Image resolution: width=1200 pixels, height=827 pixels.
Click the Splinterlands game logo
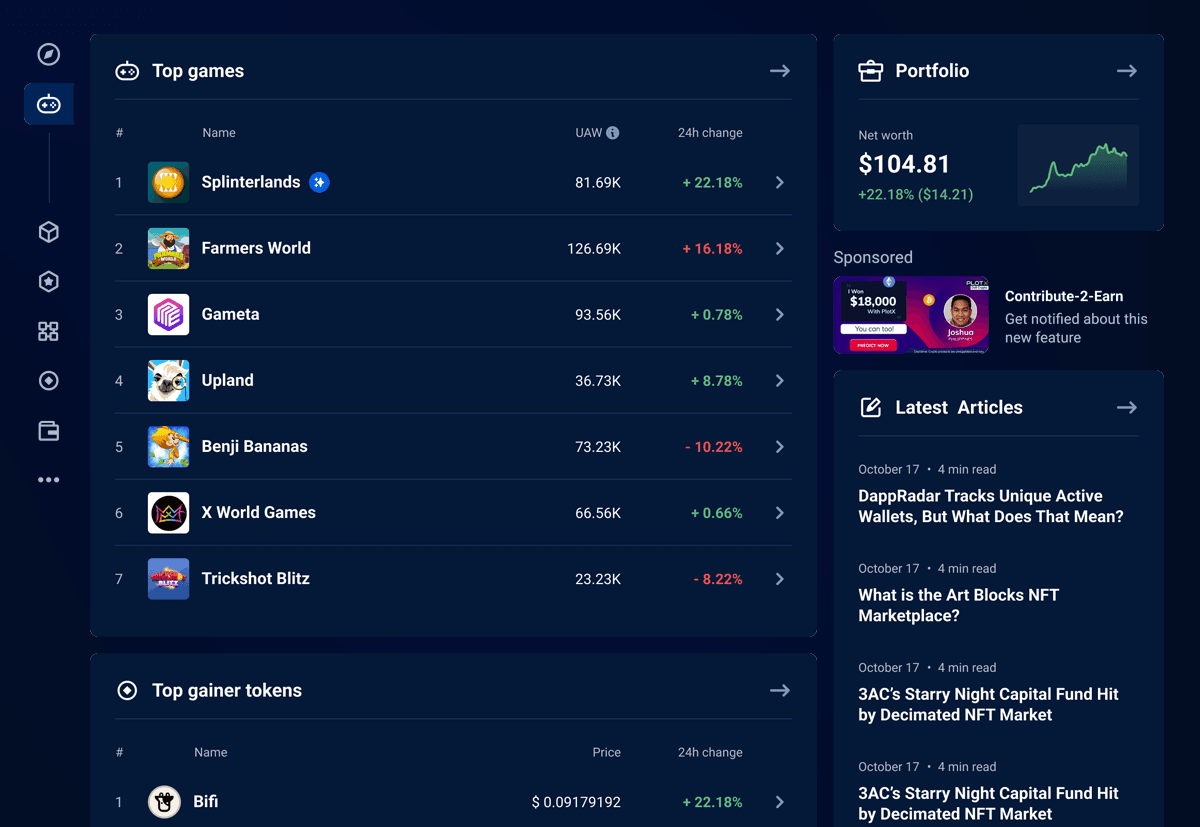(x=168, y=182)
